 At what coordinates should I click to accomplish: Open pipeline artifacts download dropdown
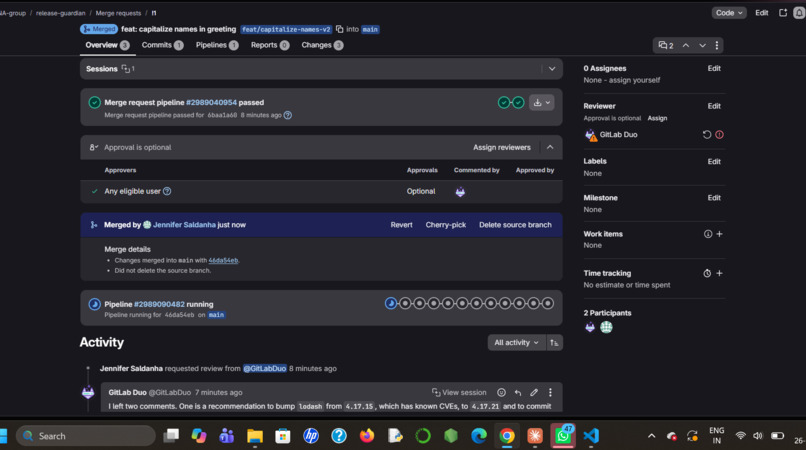point(541,103)
